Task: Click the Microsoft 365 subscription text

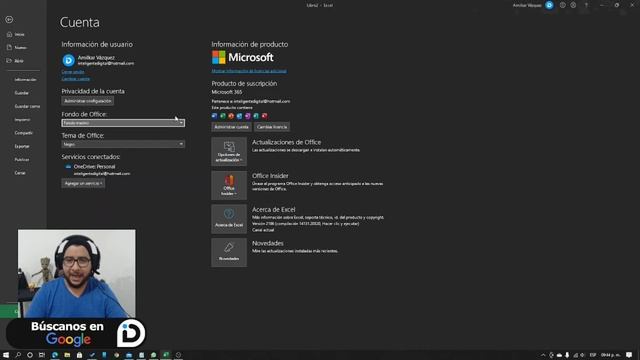Action: pyautogui.click(x=227, y=92)
